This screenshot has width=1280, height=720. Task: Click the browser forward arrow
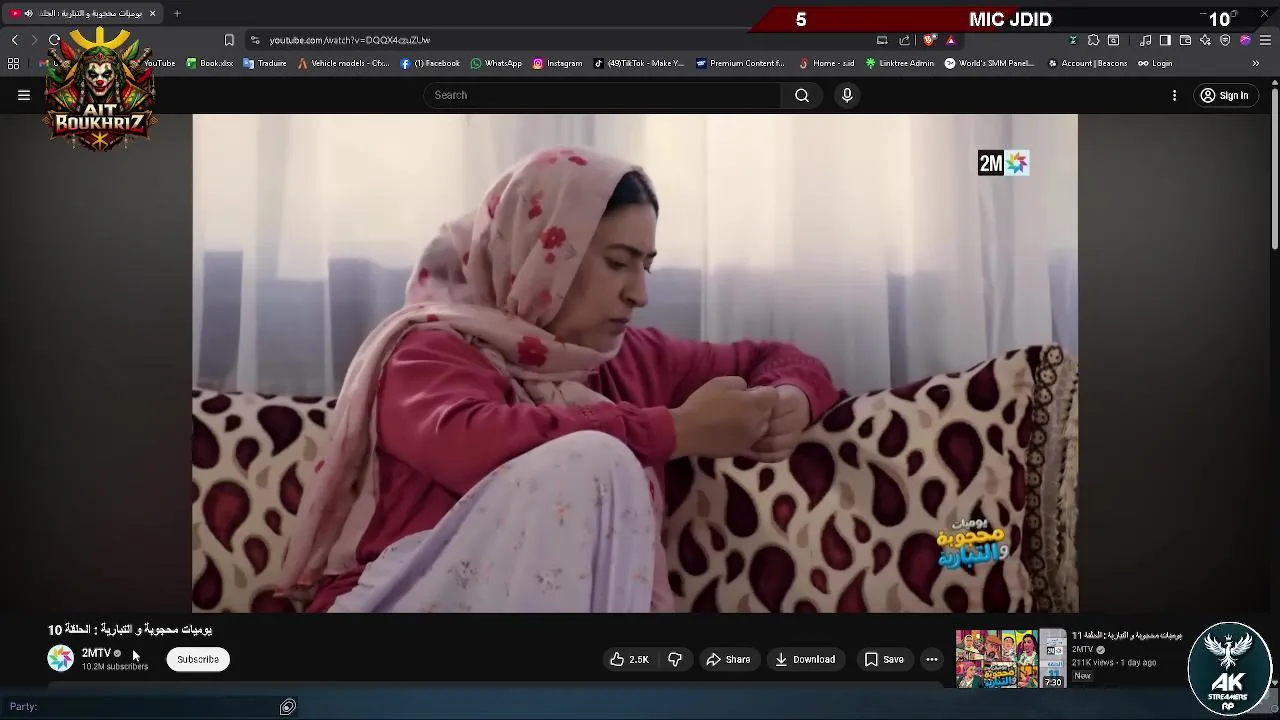coord(33,40)
